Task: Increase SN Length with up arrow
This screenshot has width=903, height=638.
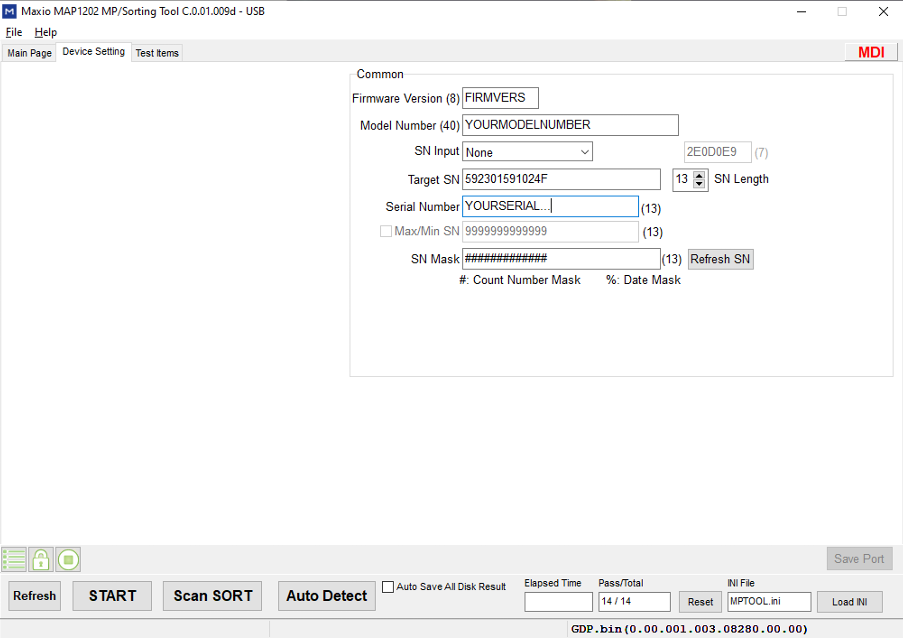Action: coord(699,176)
